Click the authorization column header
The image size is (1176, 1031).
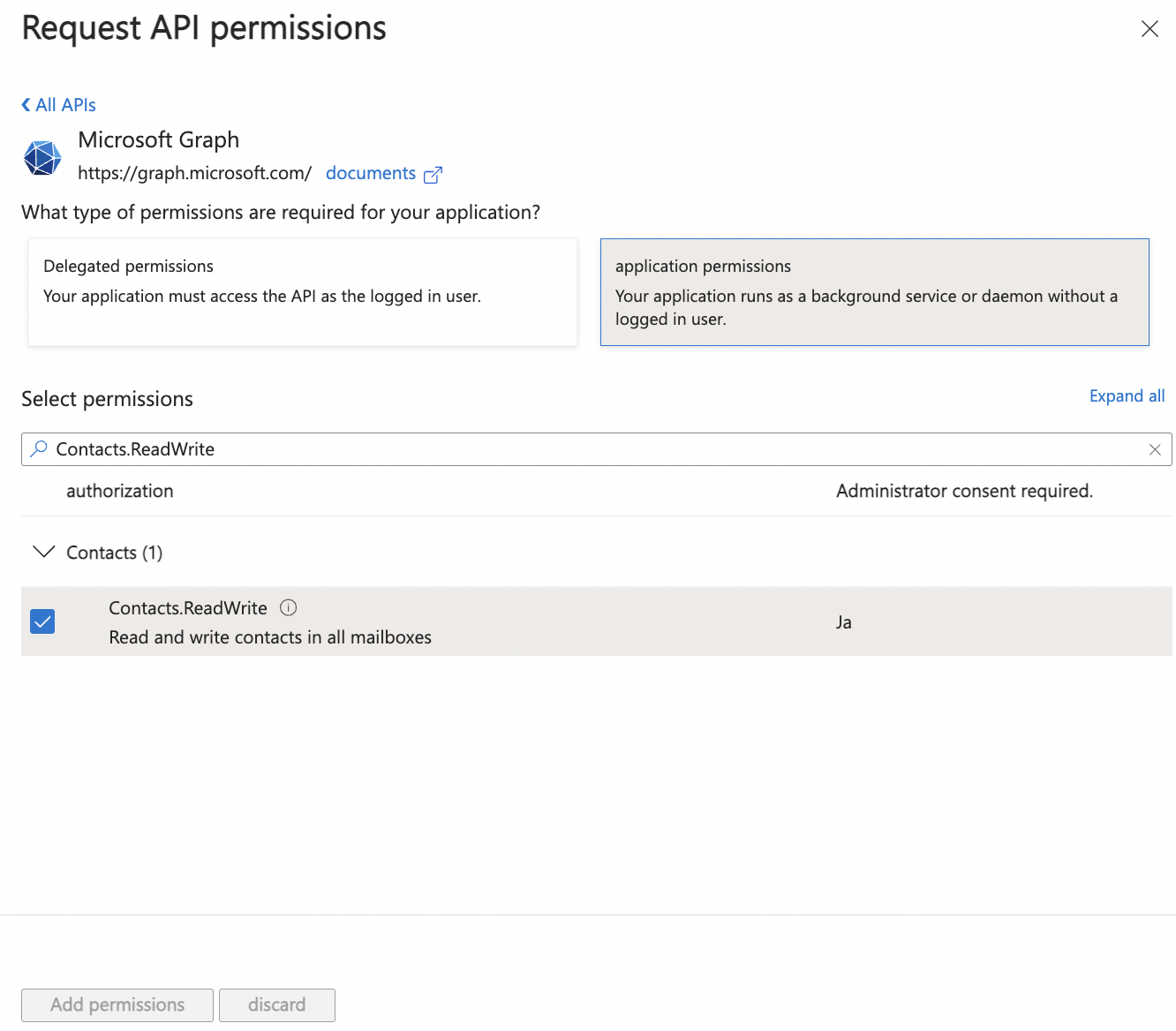120,491
